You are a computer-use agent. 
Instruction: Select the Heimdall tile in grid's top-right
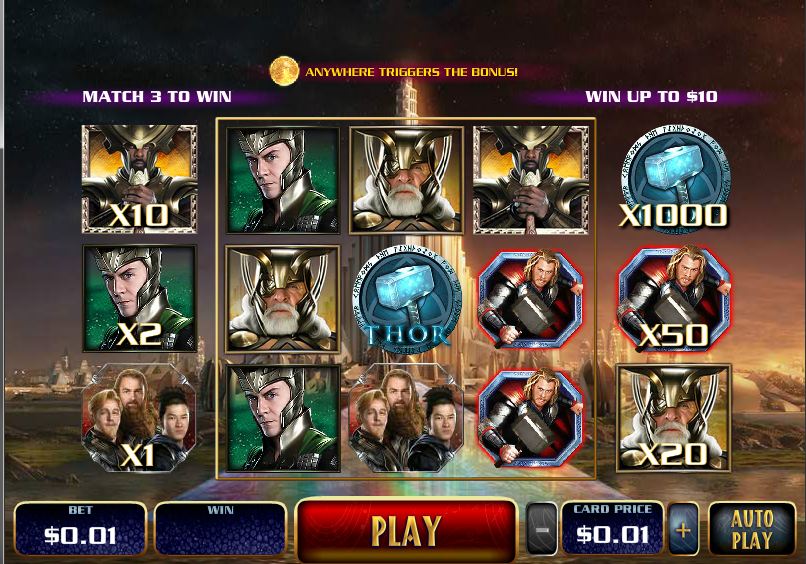point(530,180)
